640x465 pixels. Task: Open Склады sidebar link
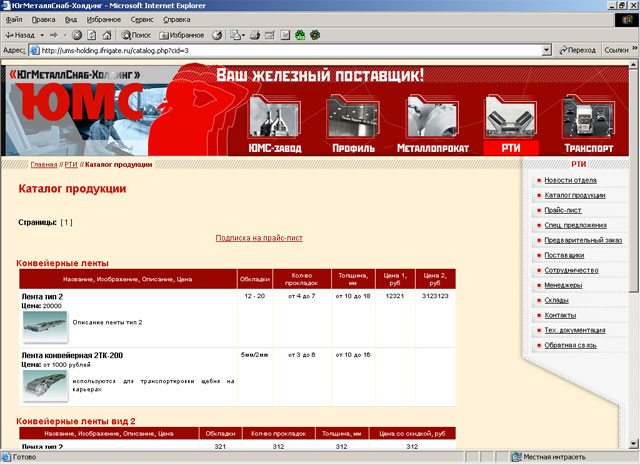pyautogui.click(x=556, y=300)
